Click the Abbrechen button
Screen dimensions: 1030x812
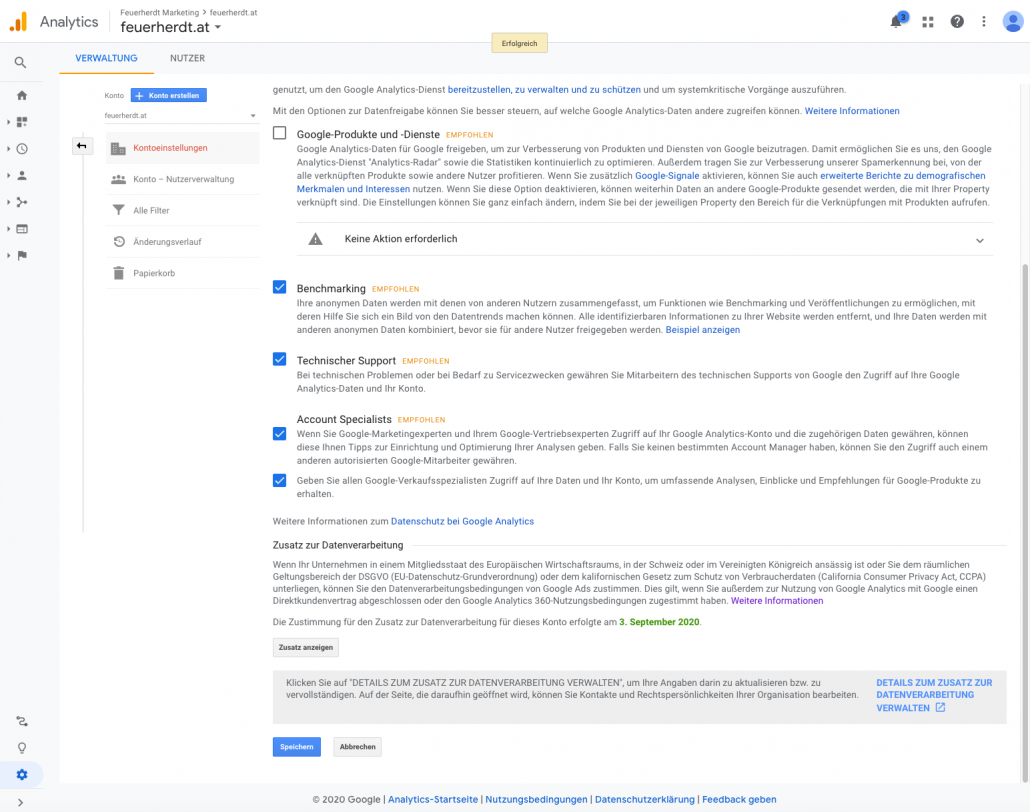(357, 747)
